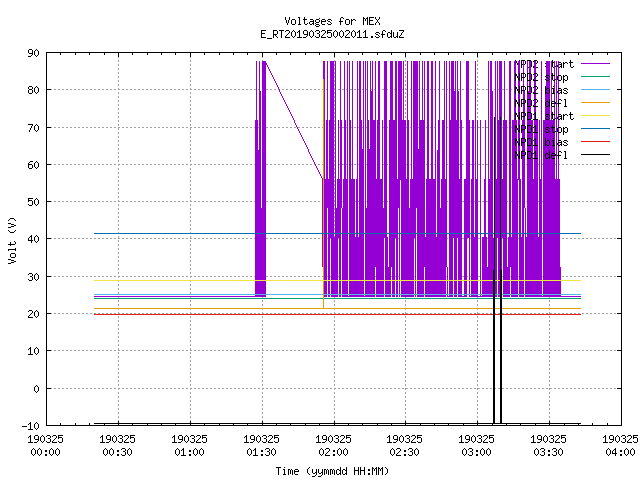Click the 'NPD2 stop' legend label
The width and height of the screenshot is (640, 480).
pos(541,77)
